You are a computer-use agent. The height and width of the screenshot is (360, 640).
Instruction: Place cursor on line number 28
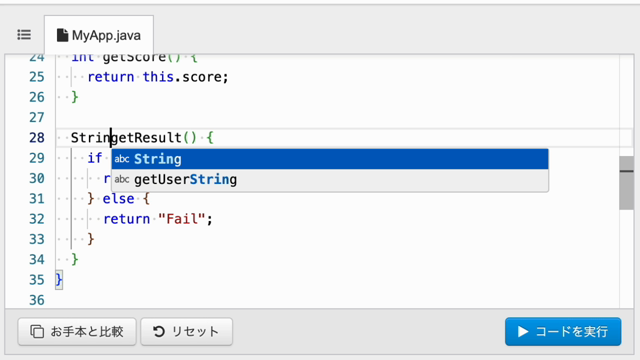37,138
